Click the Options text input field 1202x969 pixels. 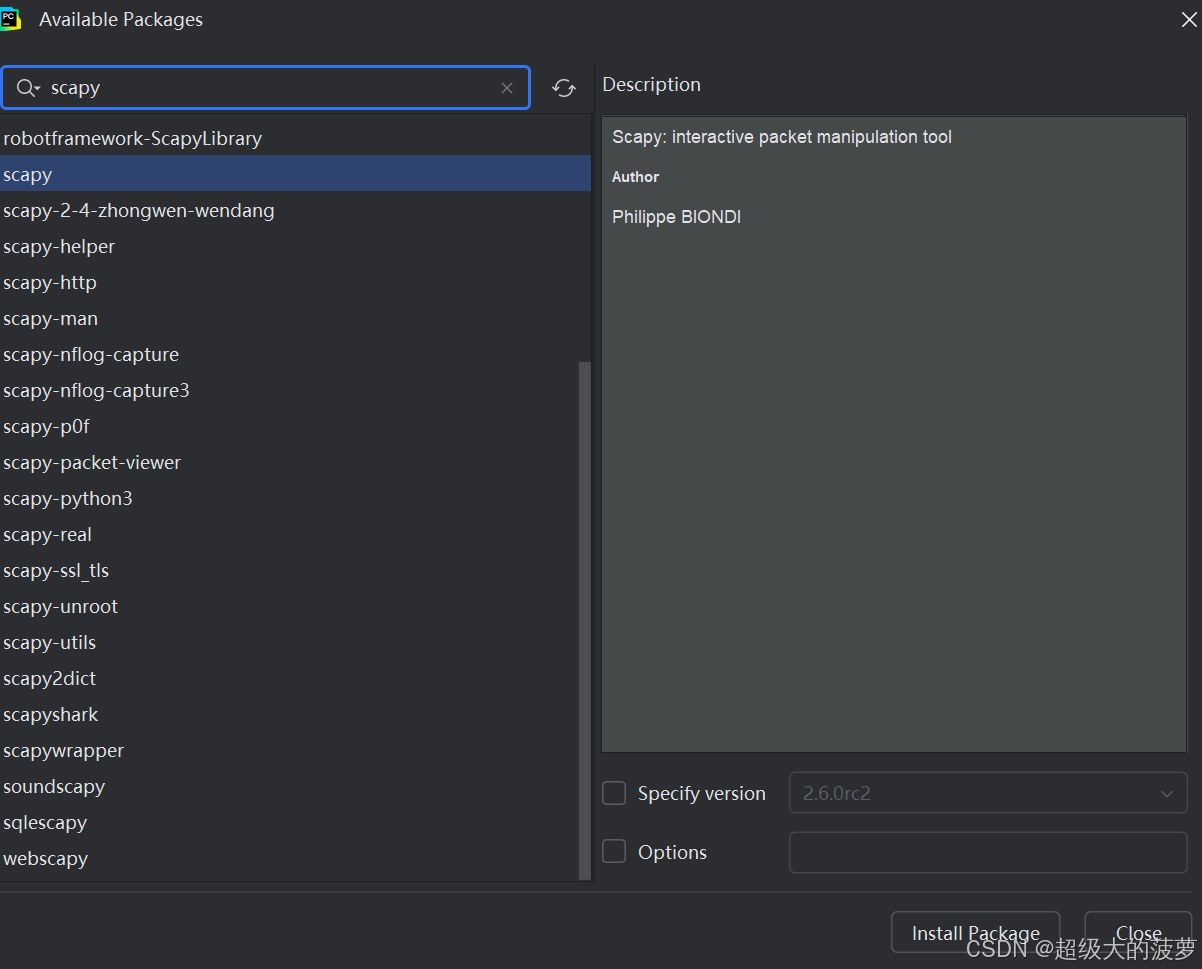coord(988,852)
